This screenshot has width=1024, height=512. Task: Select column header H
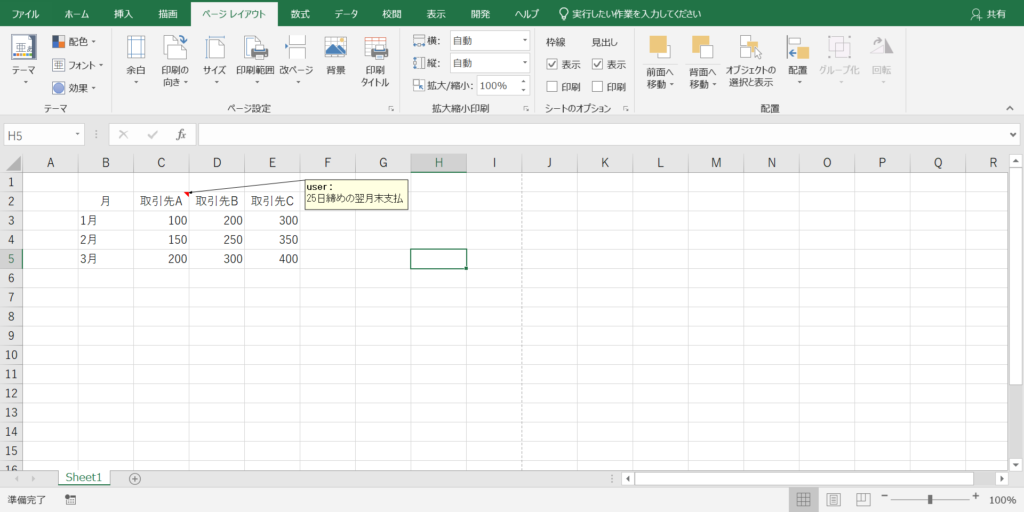[439, 163]
